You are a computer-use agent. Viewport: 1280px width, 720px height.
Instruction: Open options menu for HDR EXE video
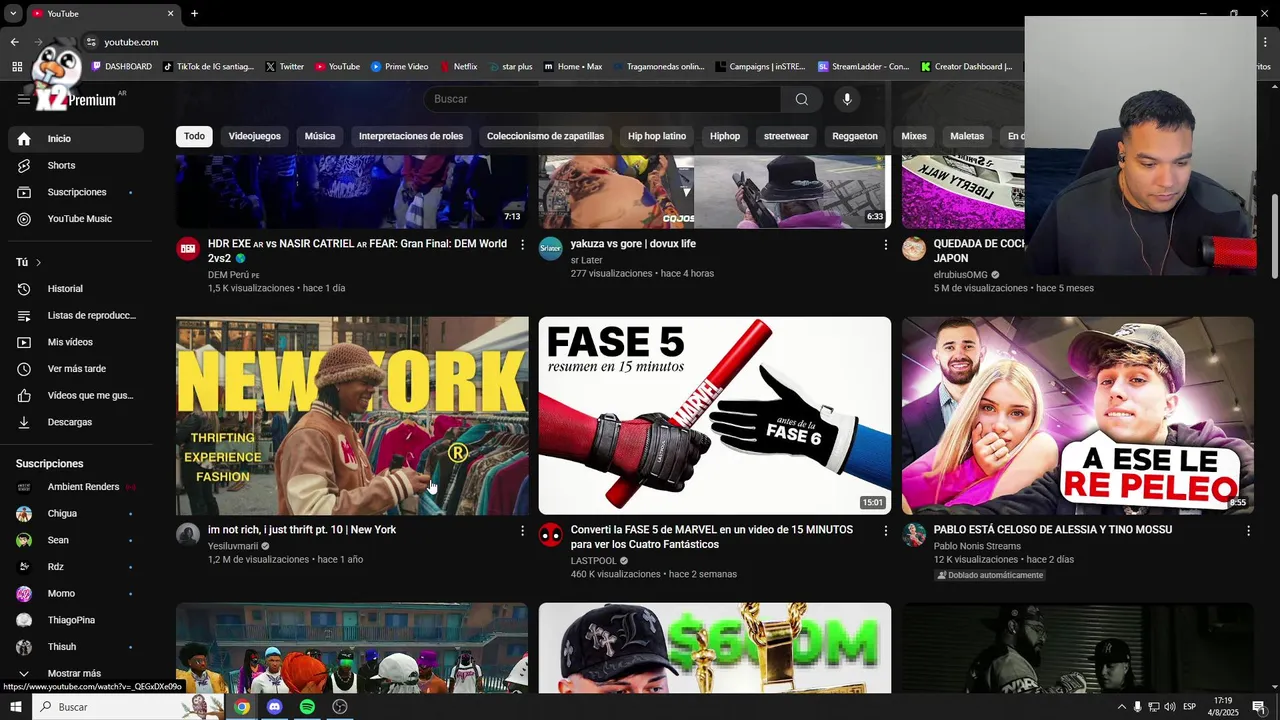(x=522, y=245)
